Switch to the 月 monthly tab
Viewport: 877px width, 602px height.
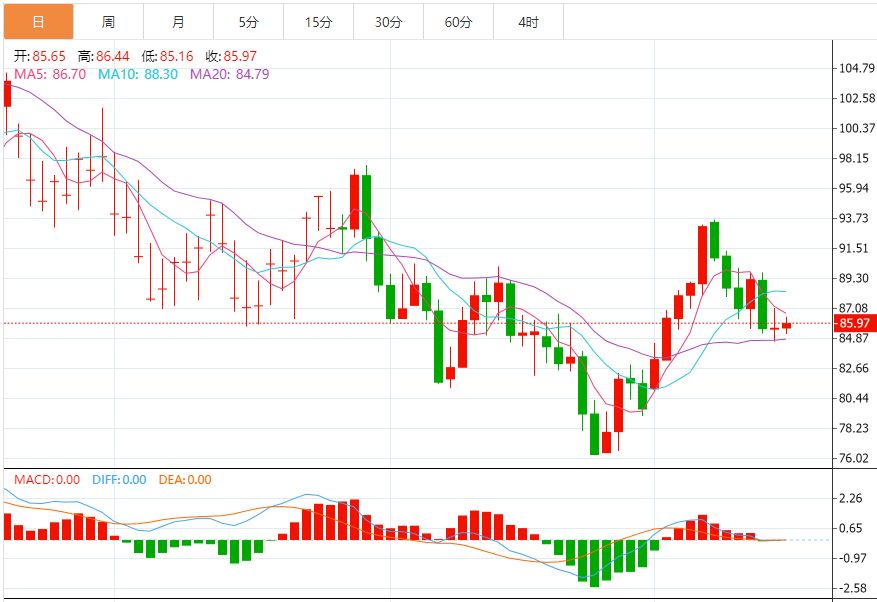pyautogui.click(x=178, y=22)
